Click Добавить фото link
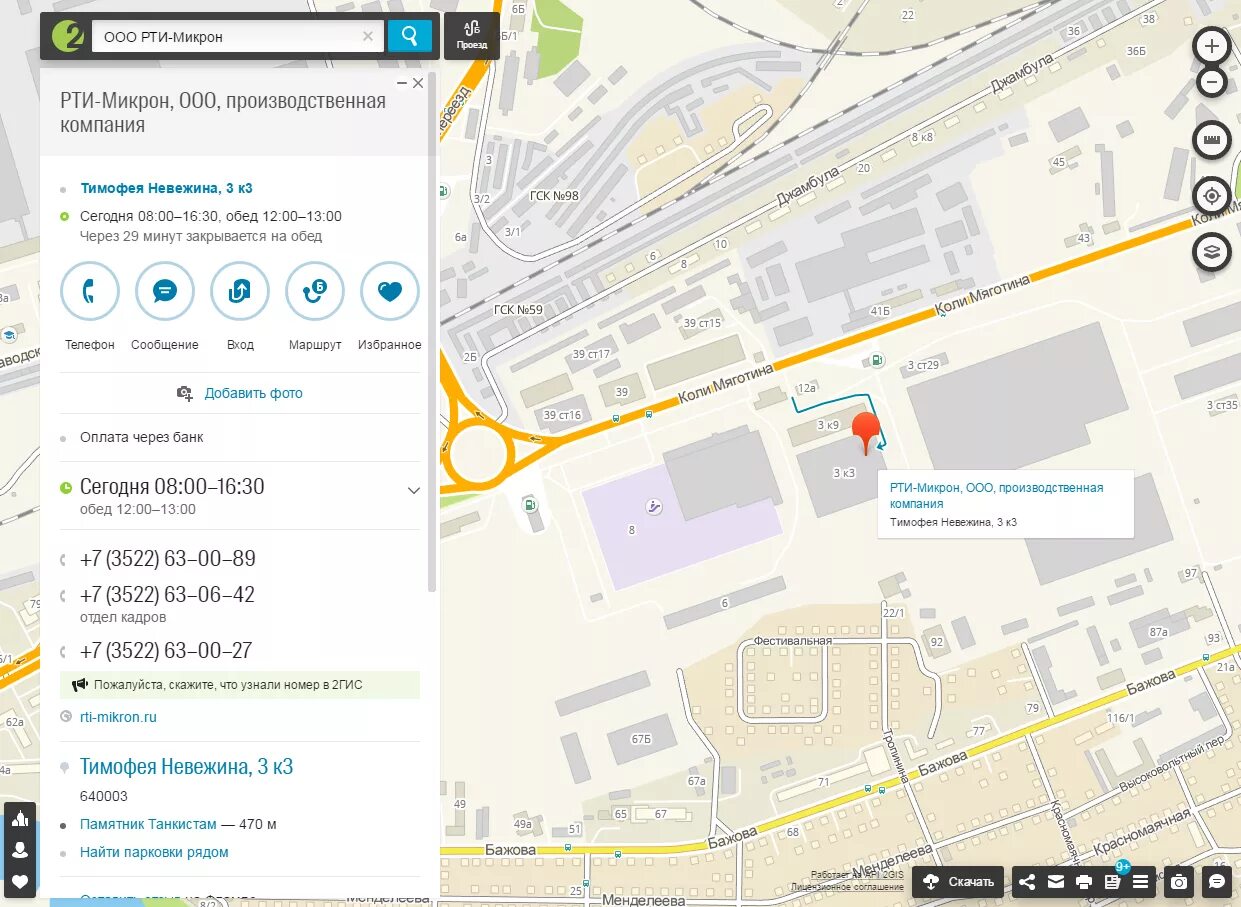This screenshot has height=907, width=1241. coord(253,393)
